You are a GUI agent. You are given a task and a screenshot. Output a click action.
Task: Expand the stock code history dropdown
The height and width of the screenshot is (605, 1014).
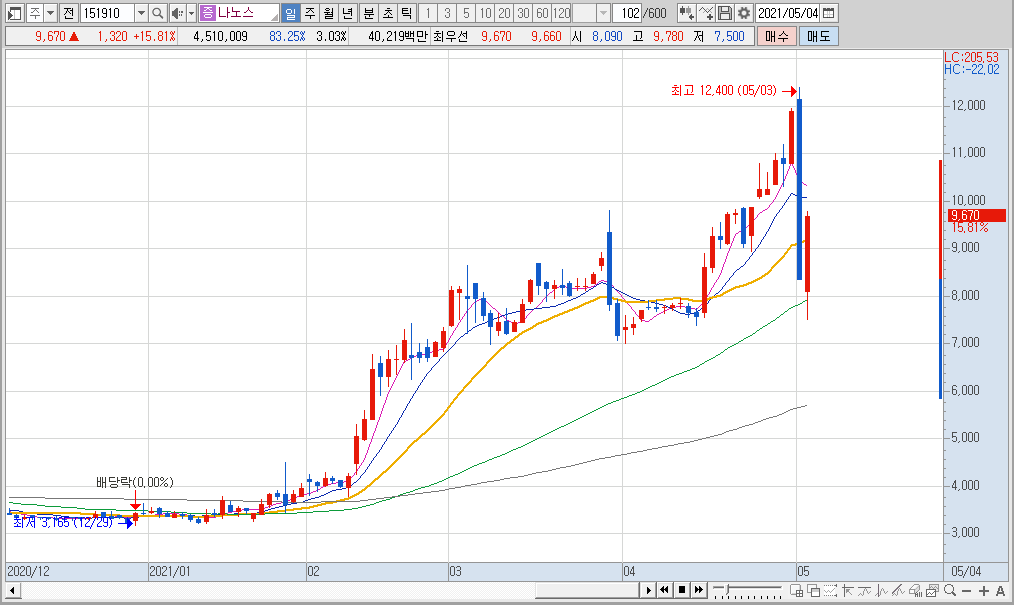[x=141, y=13]
